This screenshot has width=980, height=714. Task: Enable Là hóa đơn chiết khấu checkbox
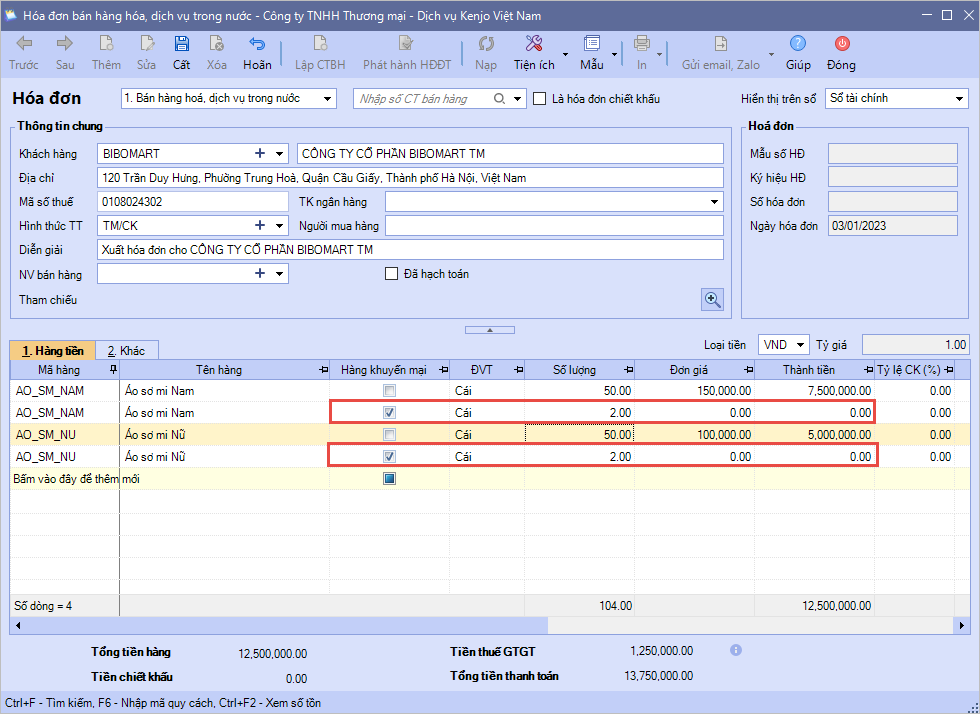(x=540, y=99)
